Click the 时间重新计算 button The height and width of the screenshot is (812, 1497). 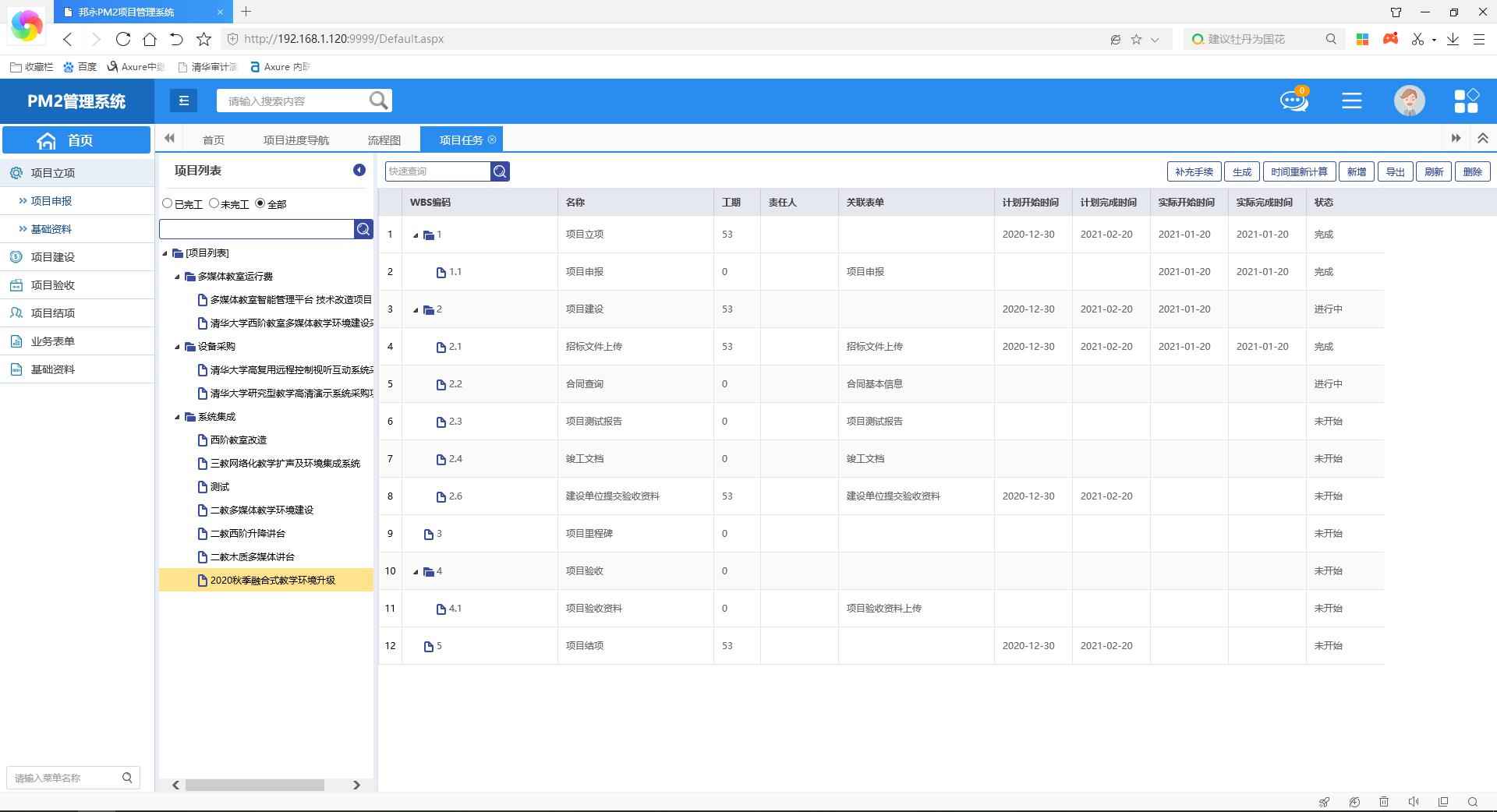tap(1299, 171)
